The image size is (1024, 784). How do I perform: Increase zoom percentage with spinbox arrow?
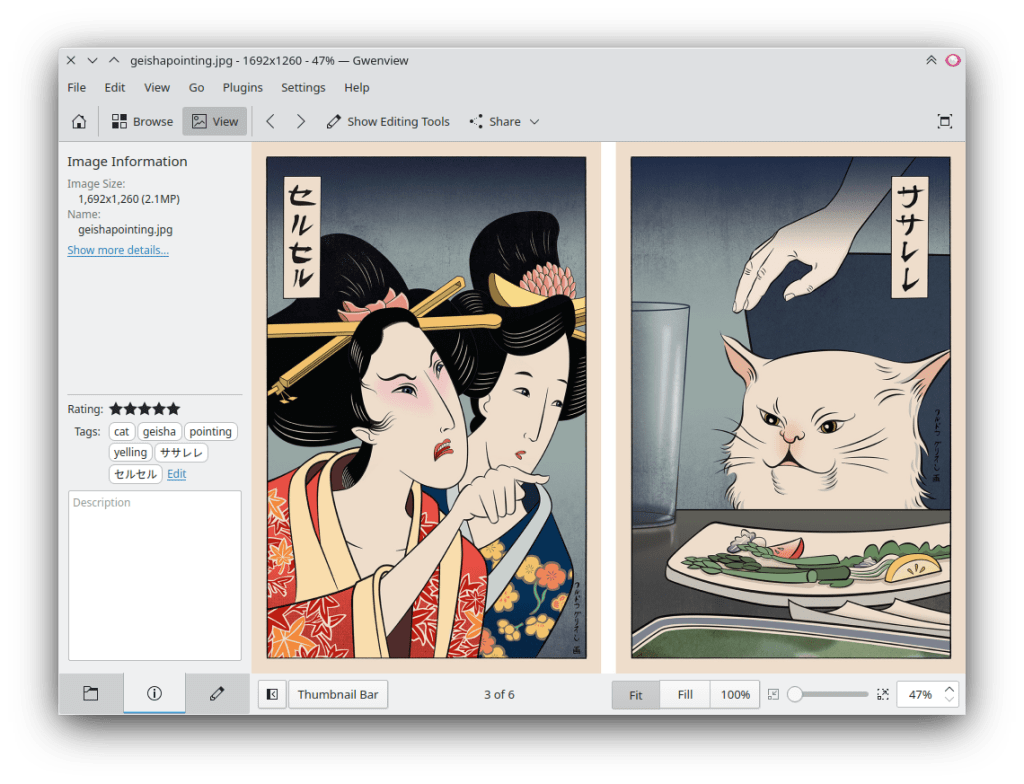point(949,688)
